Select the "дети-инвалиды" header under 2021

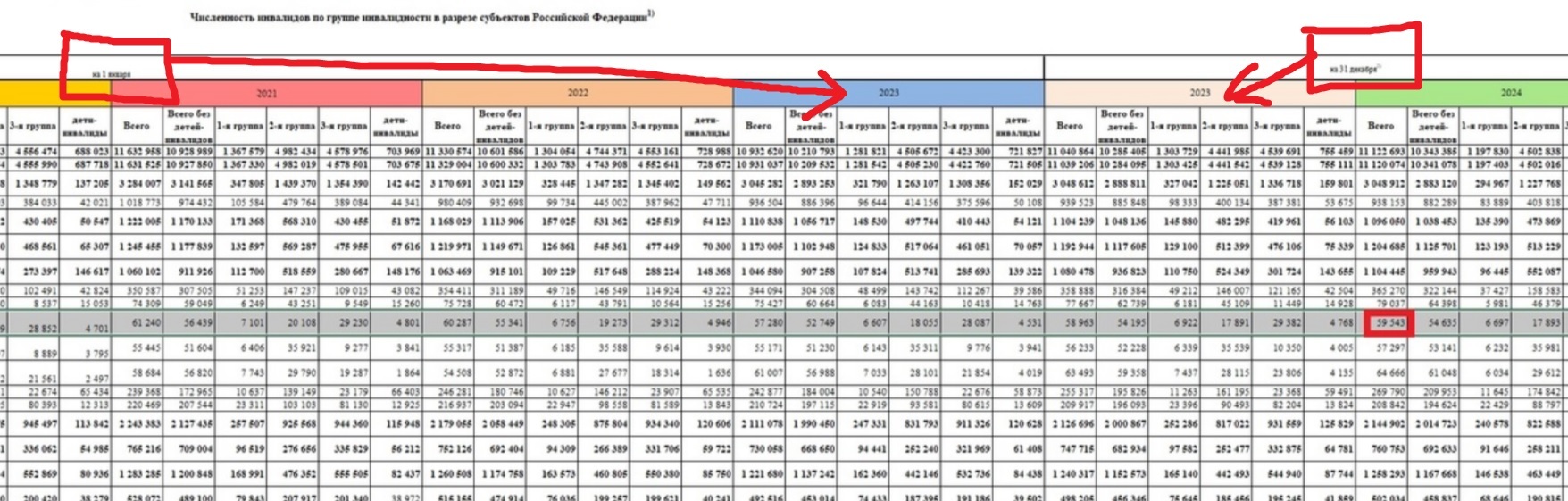[x=396, y=126]
